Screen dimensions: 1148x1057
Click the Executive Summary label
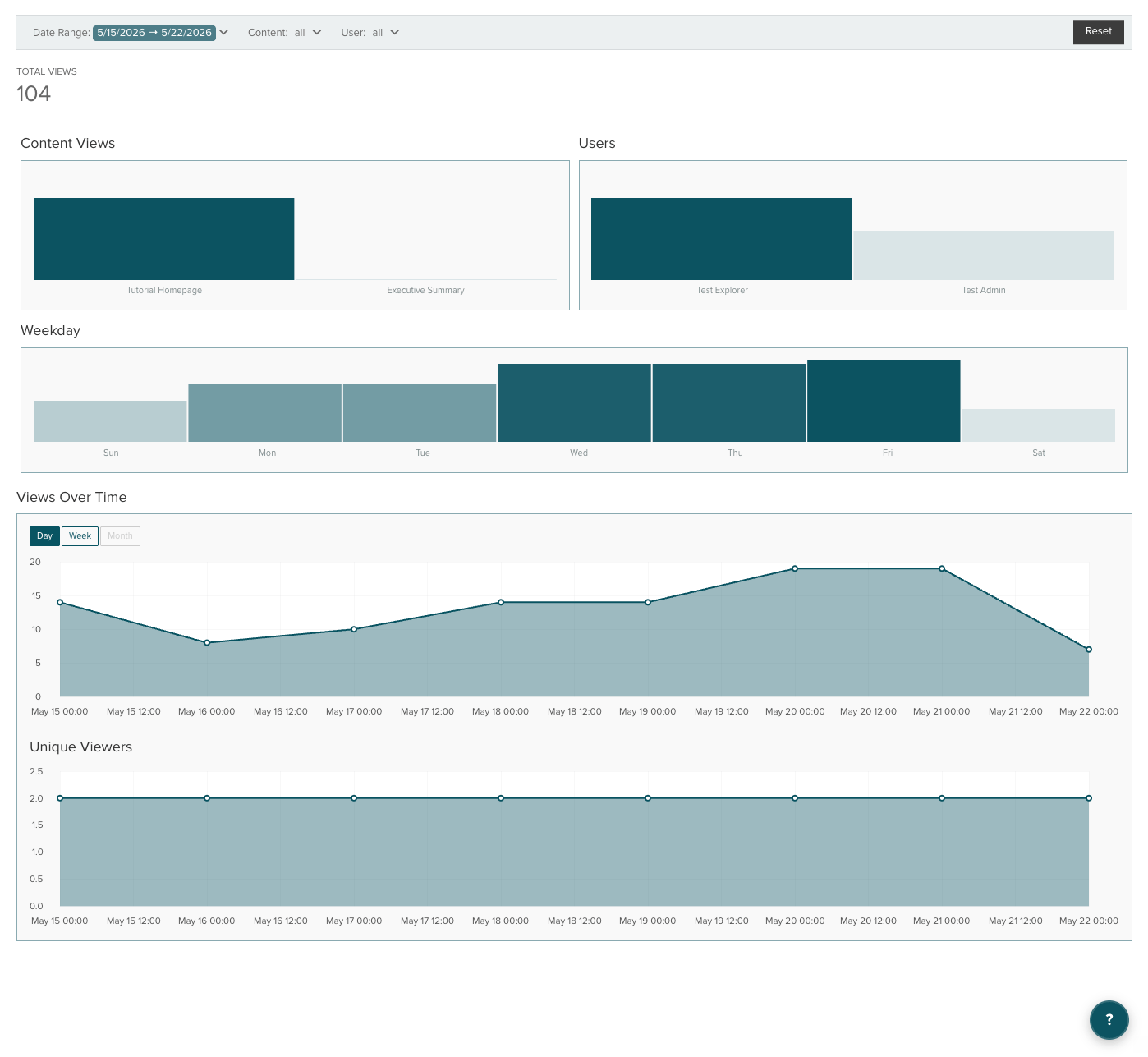tap(425, 290)
